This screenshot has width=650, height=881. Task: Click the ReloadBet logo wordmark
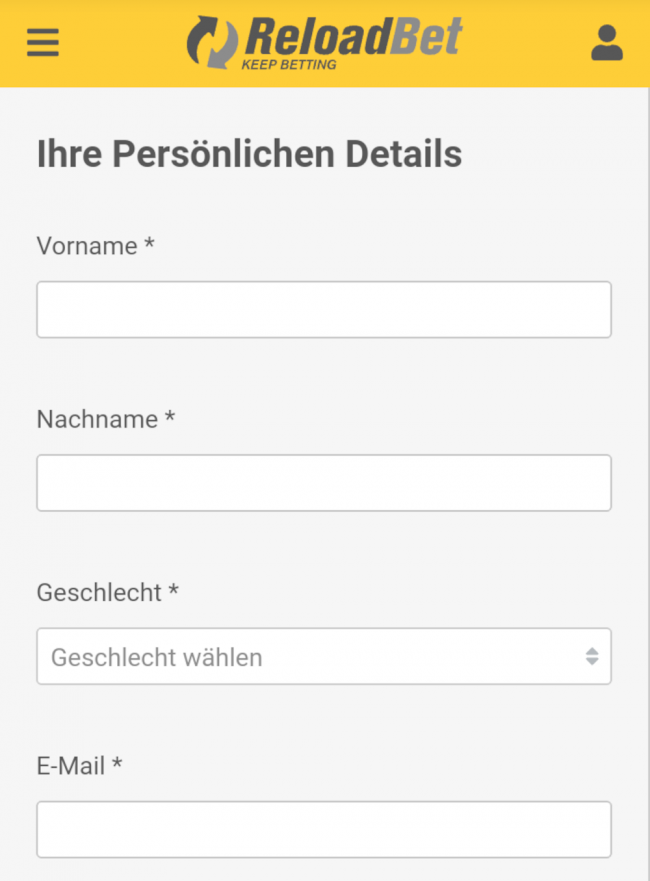[352, 36]
